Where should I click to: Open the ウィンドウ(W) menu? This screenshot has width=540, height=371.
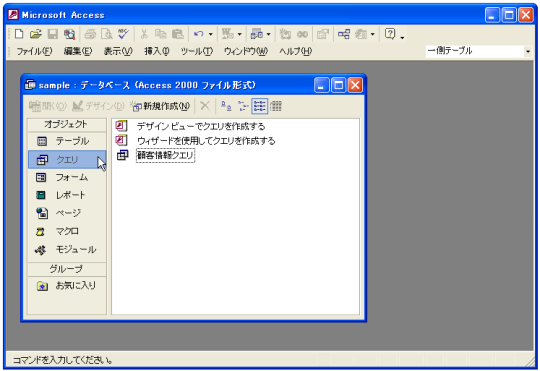(246, 51)
